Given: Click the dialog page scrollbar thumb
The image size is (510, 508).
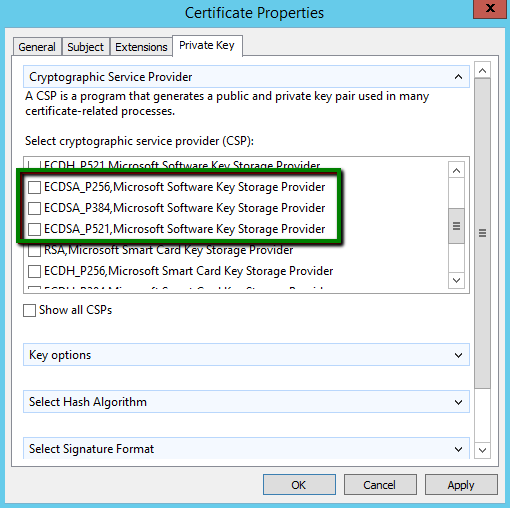Looking at the screenshot, I should coord(482,233).
